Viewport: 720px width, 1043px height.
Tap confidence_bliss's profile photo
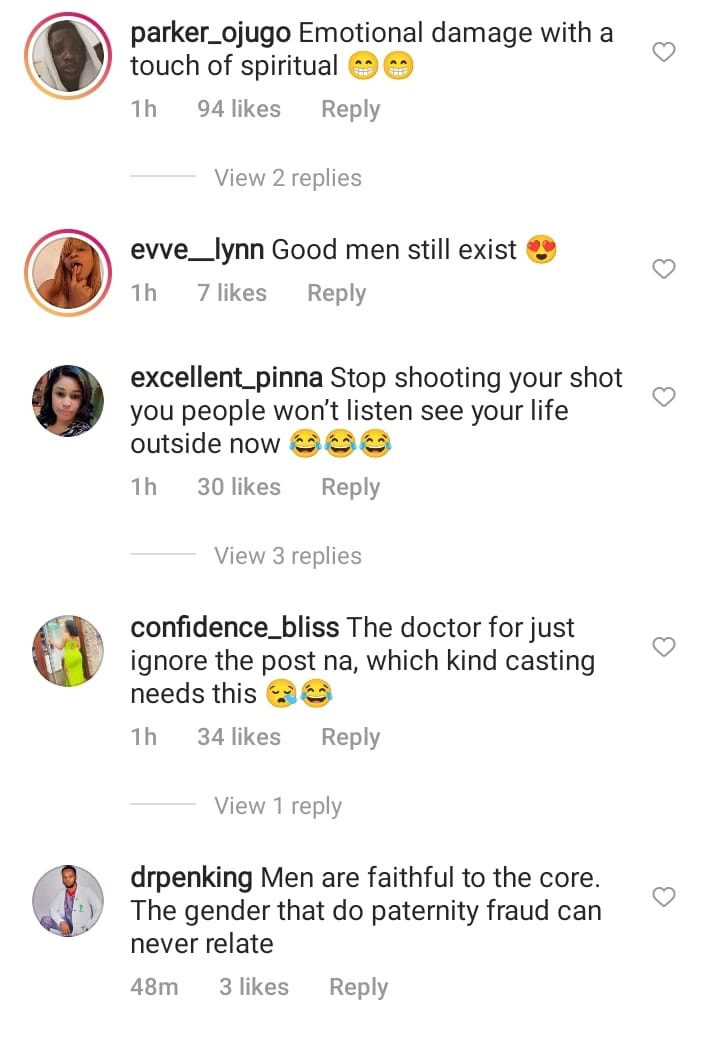coord(69,651)
